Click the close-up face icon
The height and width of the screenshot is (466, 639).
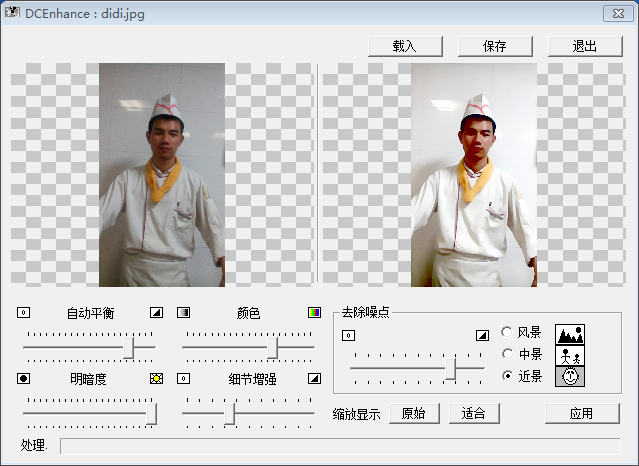click(x=570, y=376)
